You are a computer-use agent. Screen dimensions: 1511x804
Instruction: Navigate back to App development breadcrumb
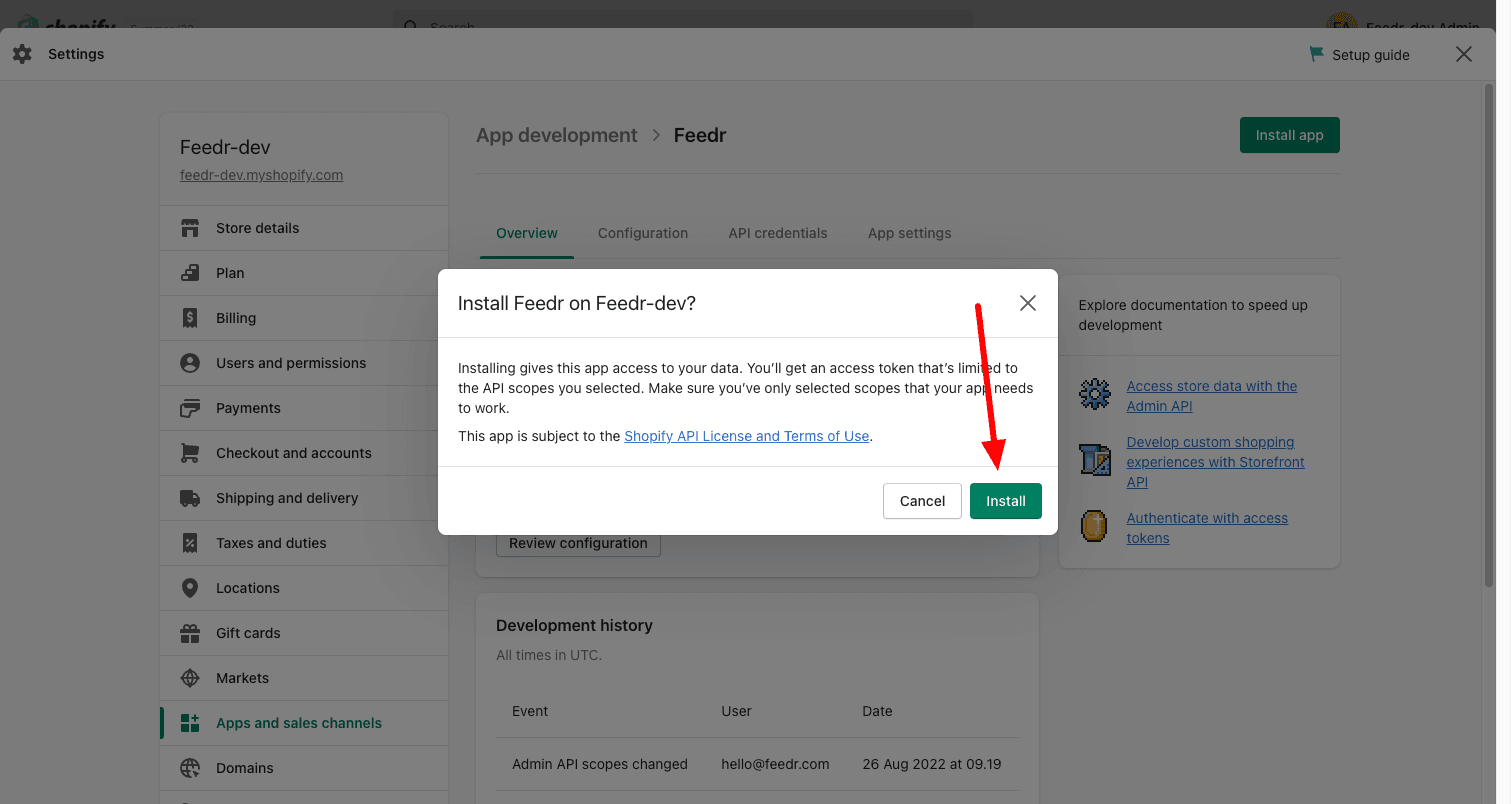[556, 135]
